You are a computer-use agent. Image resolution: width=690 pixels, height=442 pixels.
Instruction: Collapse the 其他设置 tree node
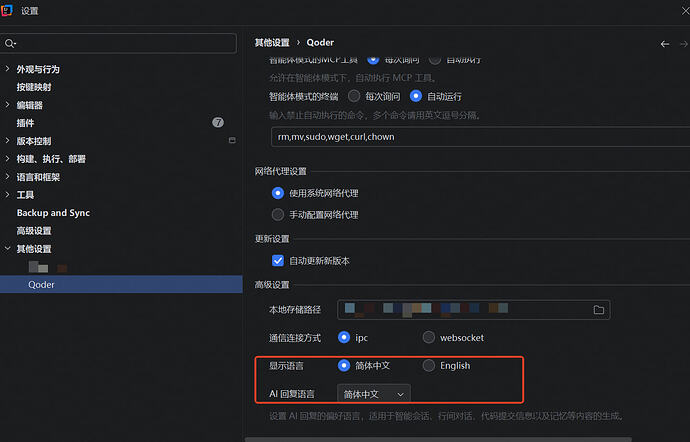[x=7, y=248]
